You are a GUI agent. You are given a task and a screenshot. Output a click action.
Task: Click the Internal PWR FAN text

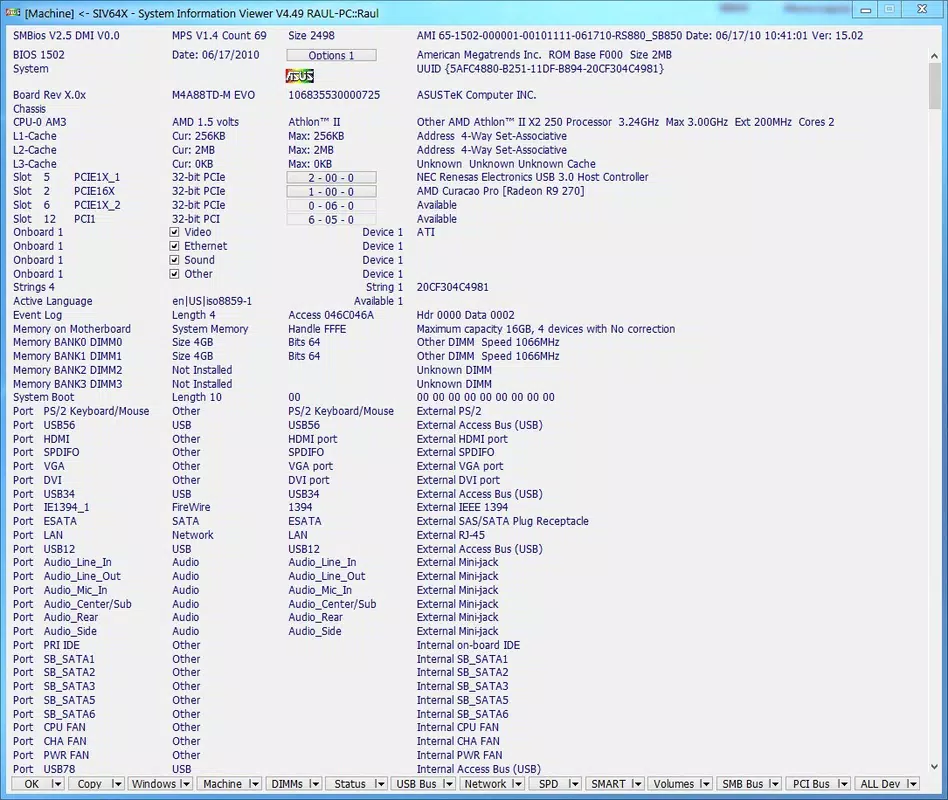pyautogui.click(x=459, y=755)
